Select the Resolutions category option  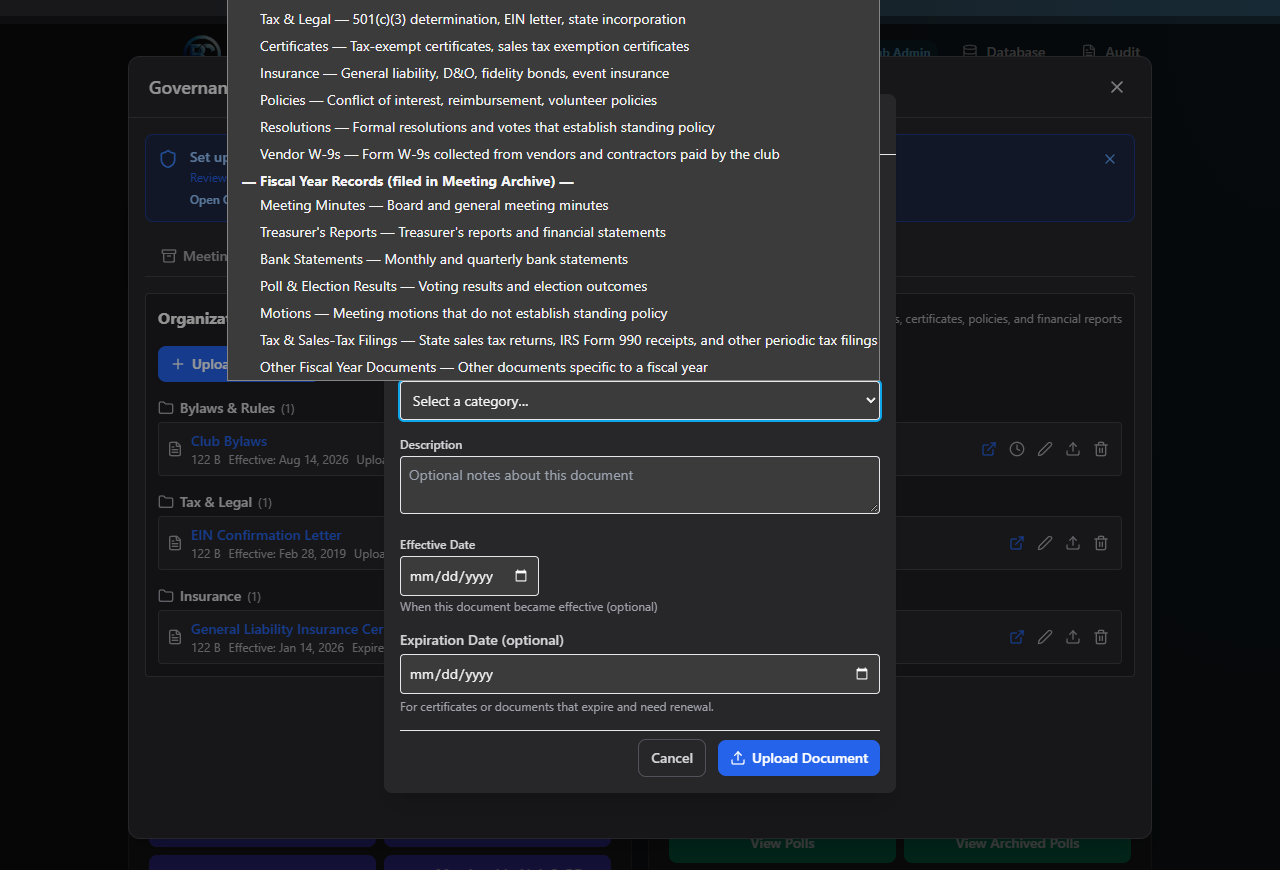pos(554,128)
